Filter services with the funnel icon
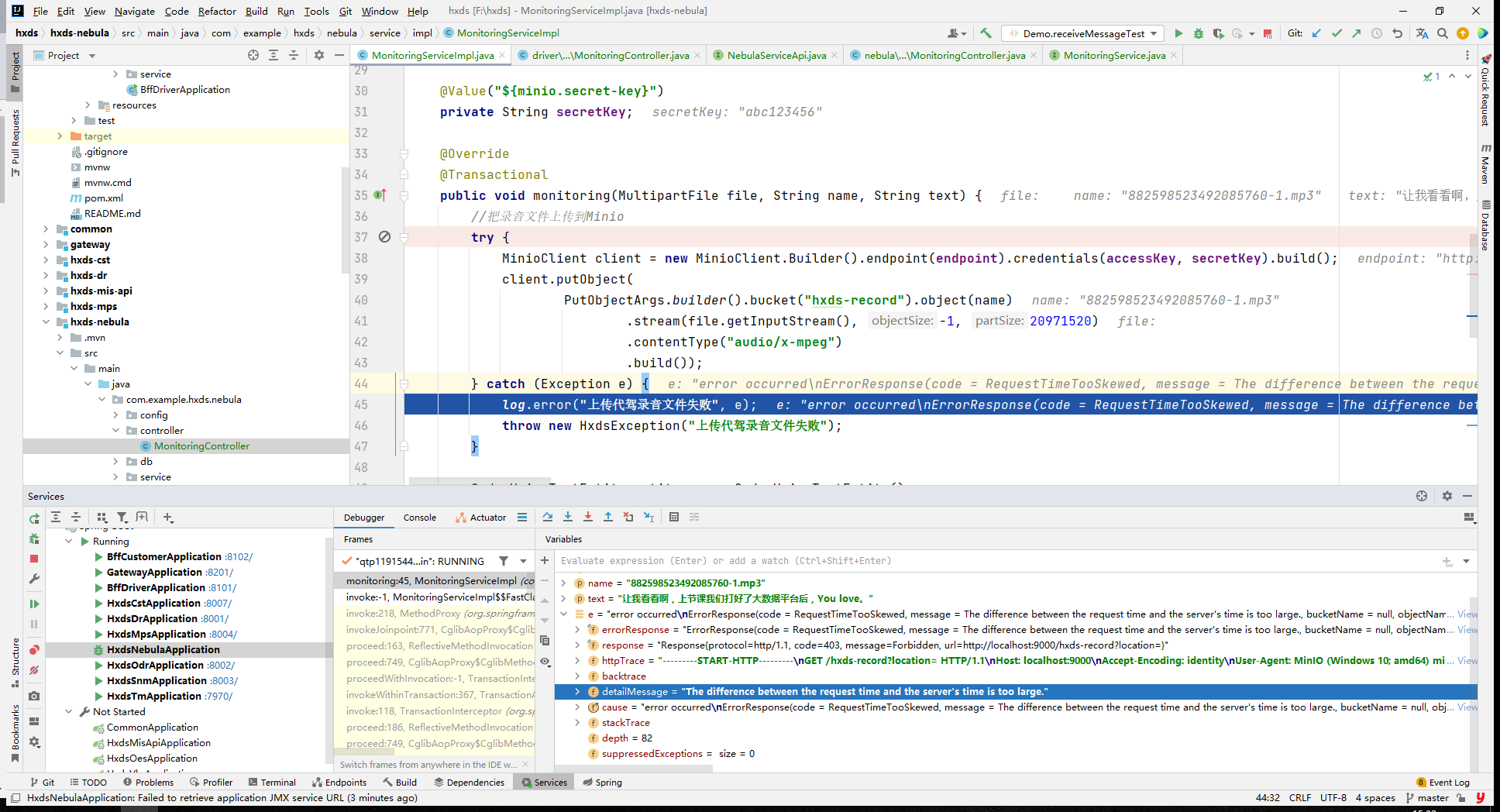This screenshot has height=812, width=1500. [x=122, y=517]
